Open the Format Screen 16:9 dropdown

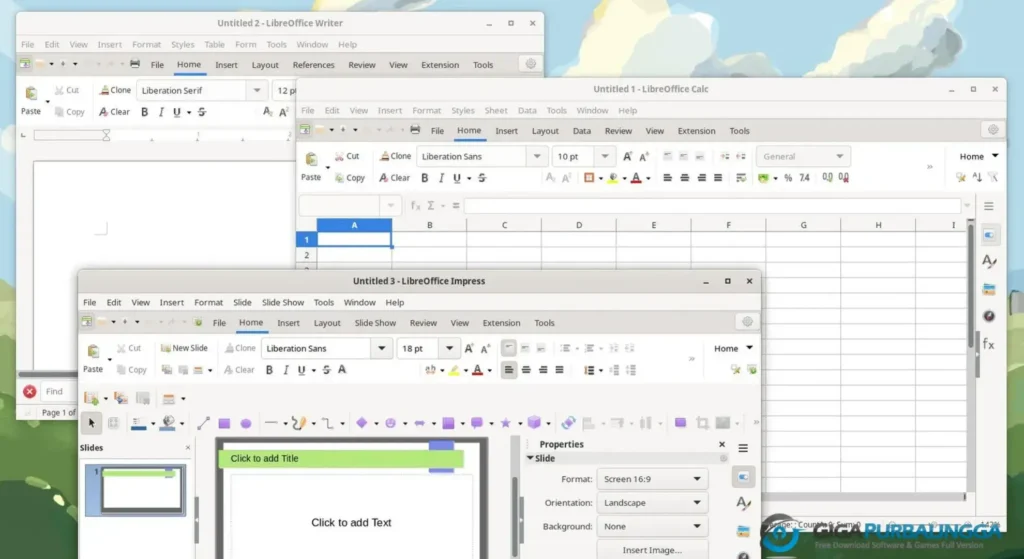pos(652,479)
